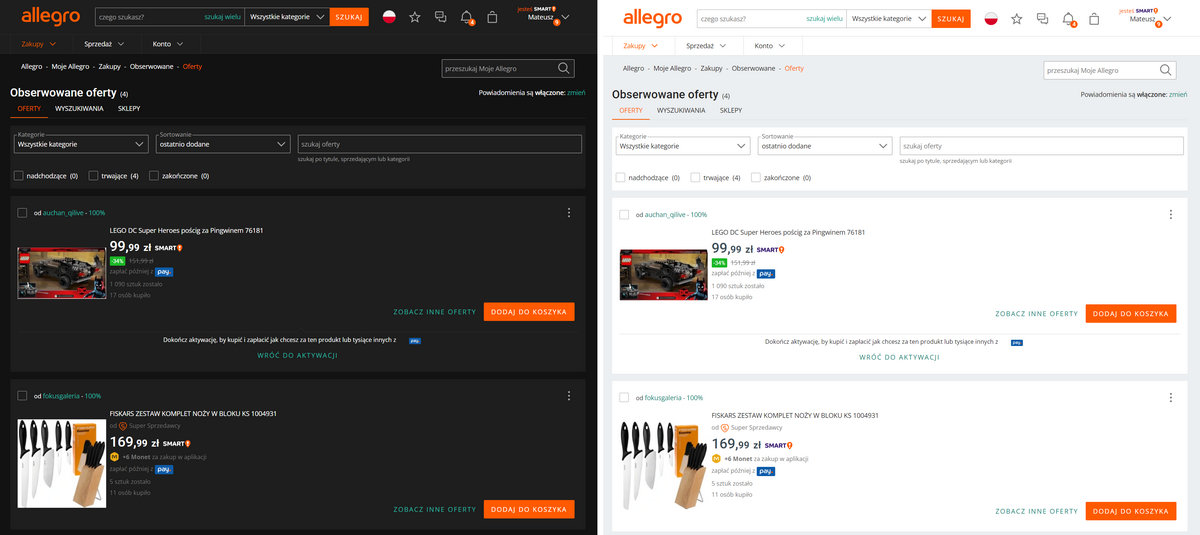Tick nadchodzące checkbox in light theme

[621, 177]
